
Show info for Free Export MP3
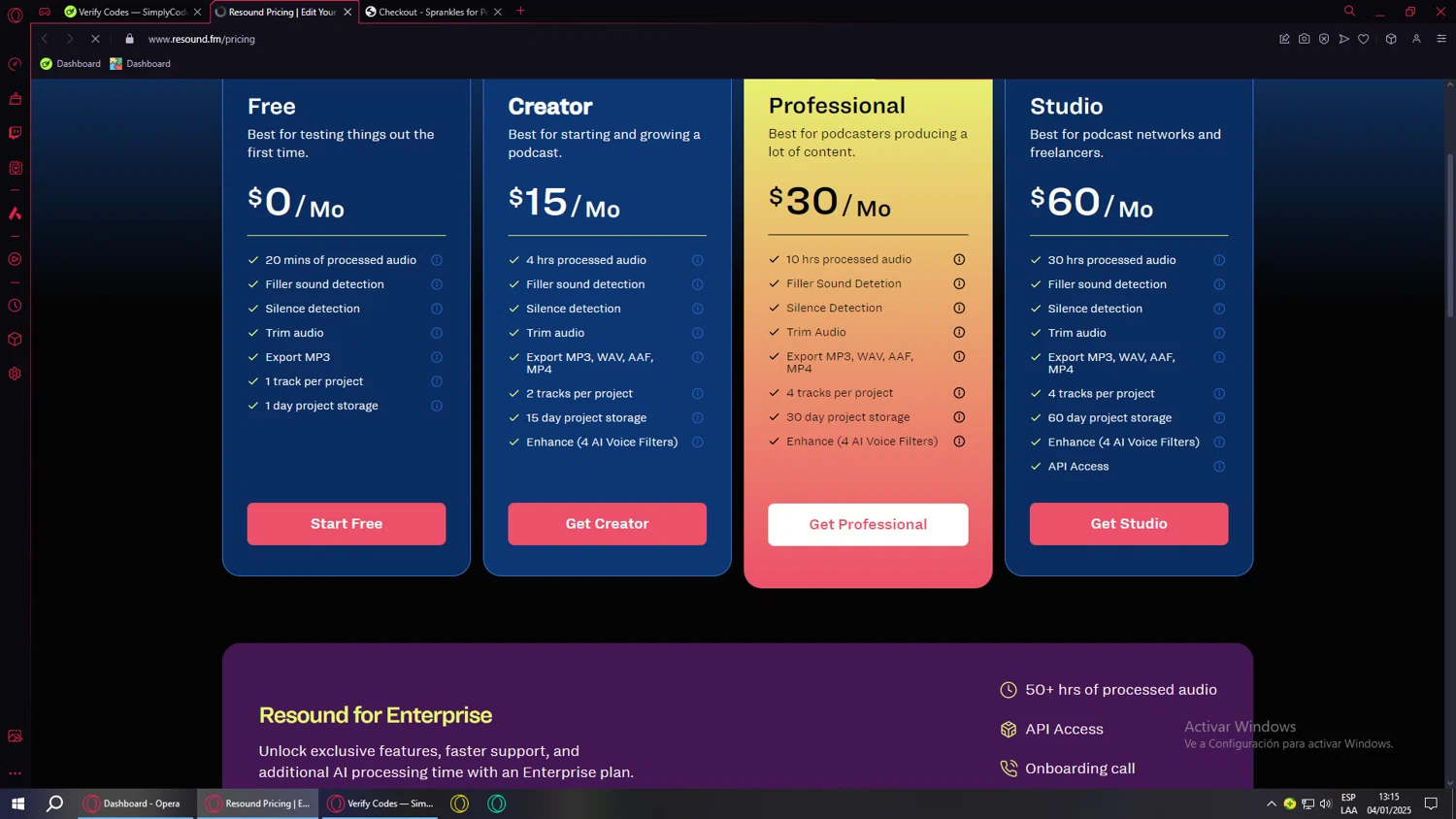pyautogui.click(x=437, y=357)
